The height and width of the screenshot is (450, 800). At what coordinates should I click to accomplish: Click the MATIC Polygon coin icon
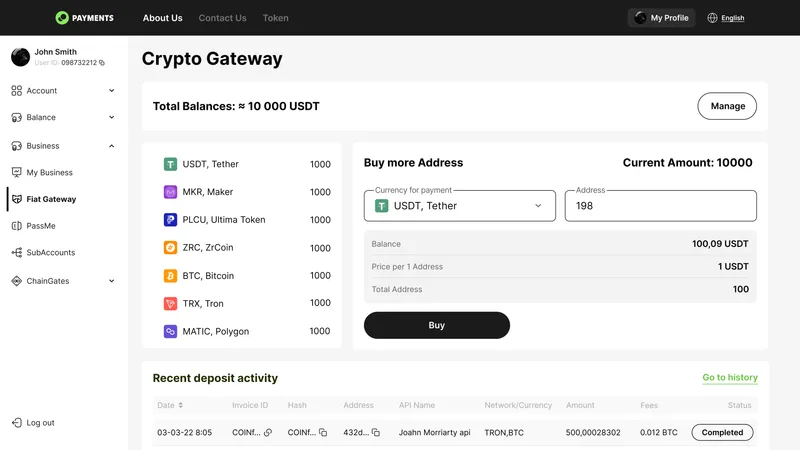pyautogui.click(x=170, y=331)
